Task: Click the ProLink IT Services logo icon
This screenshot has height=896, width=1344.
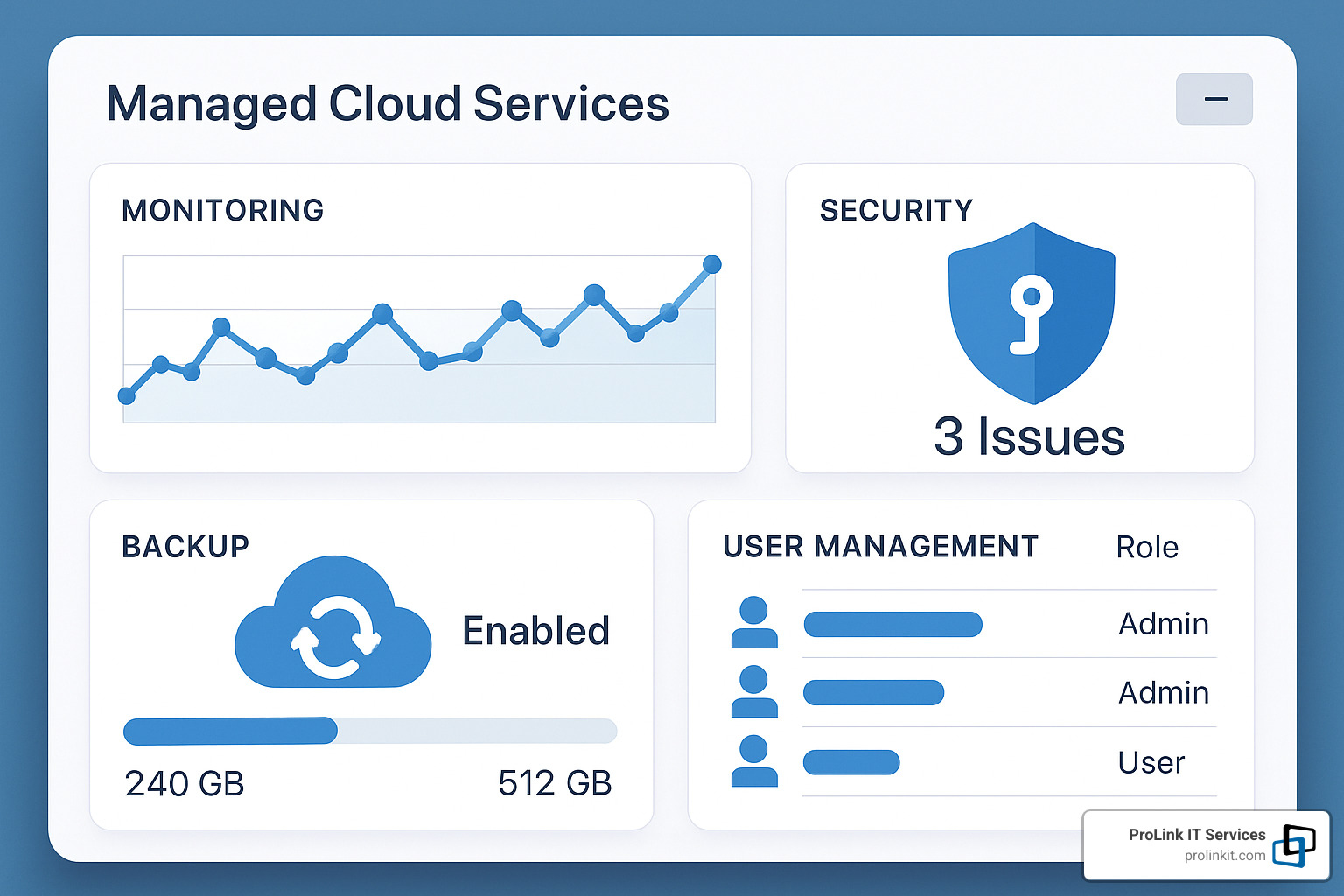Action: [x=1294, y=845]
